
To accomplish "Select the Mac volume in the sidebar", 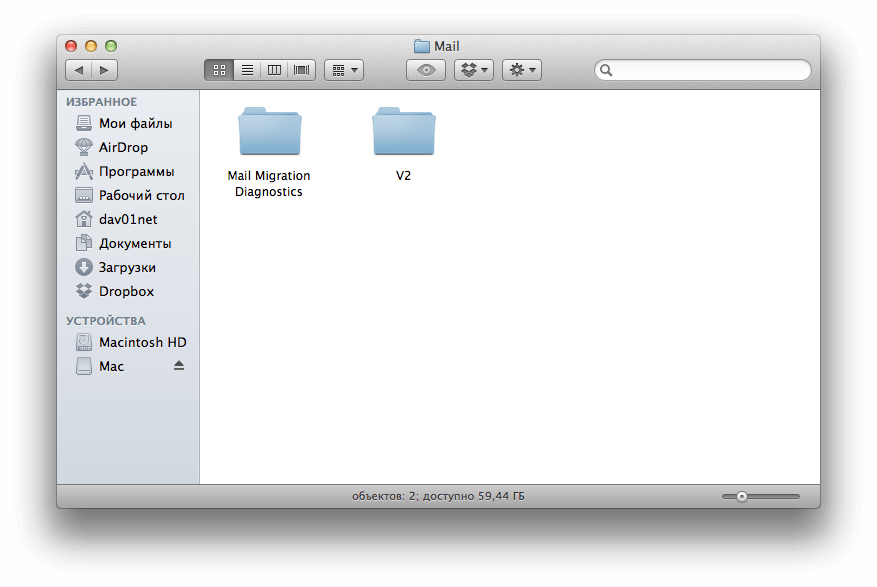I will 128,366.
